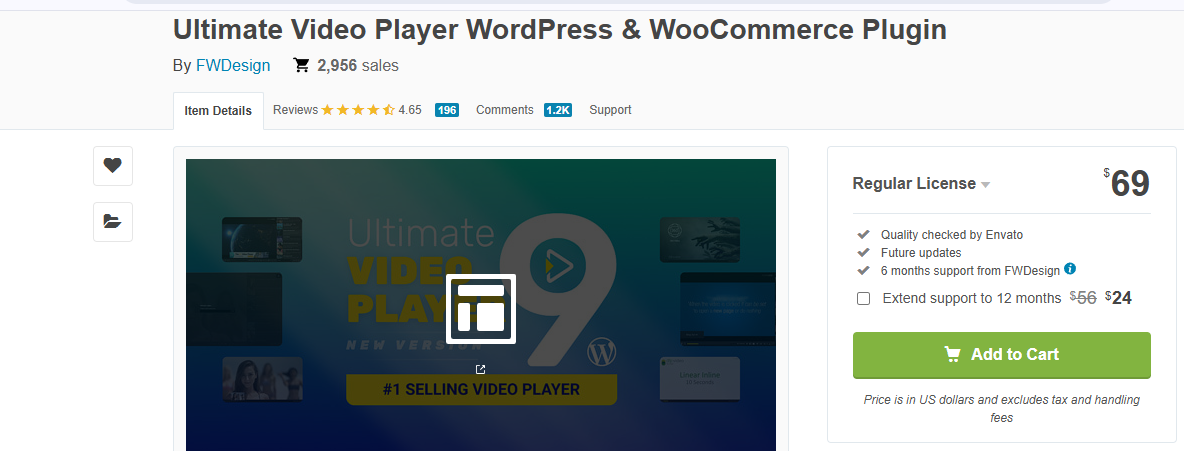Click the 'Future updates' text

pos(920,253)
